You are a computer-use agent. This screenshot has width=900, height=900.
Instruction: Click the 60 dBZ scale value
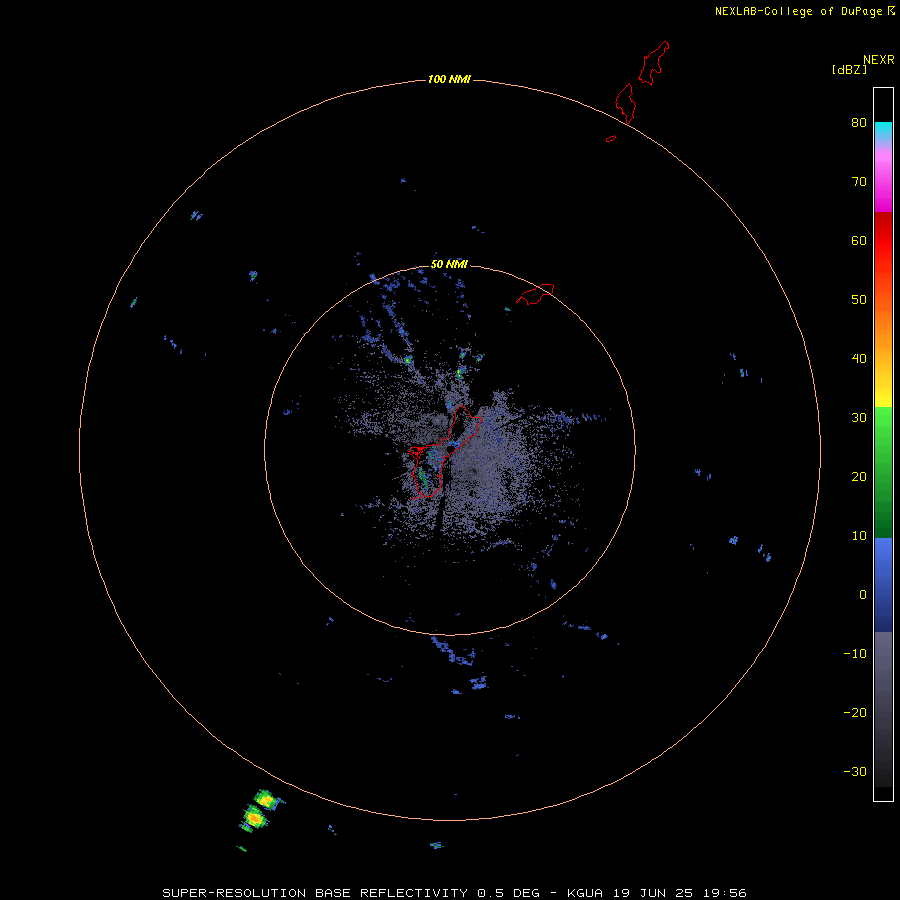click(859, 240)
